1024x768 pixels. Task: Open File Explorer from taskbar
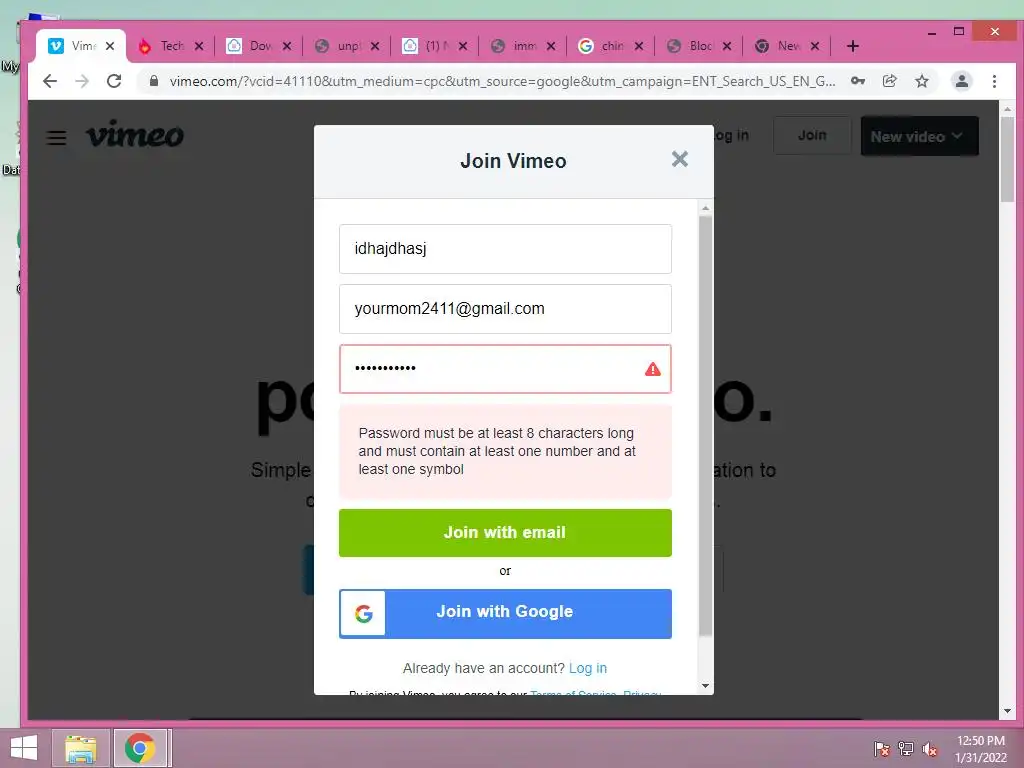tap(81, 748)
